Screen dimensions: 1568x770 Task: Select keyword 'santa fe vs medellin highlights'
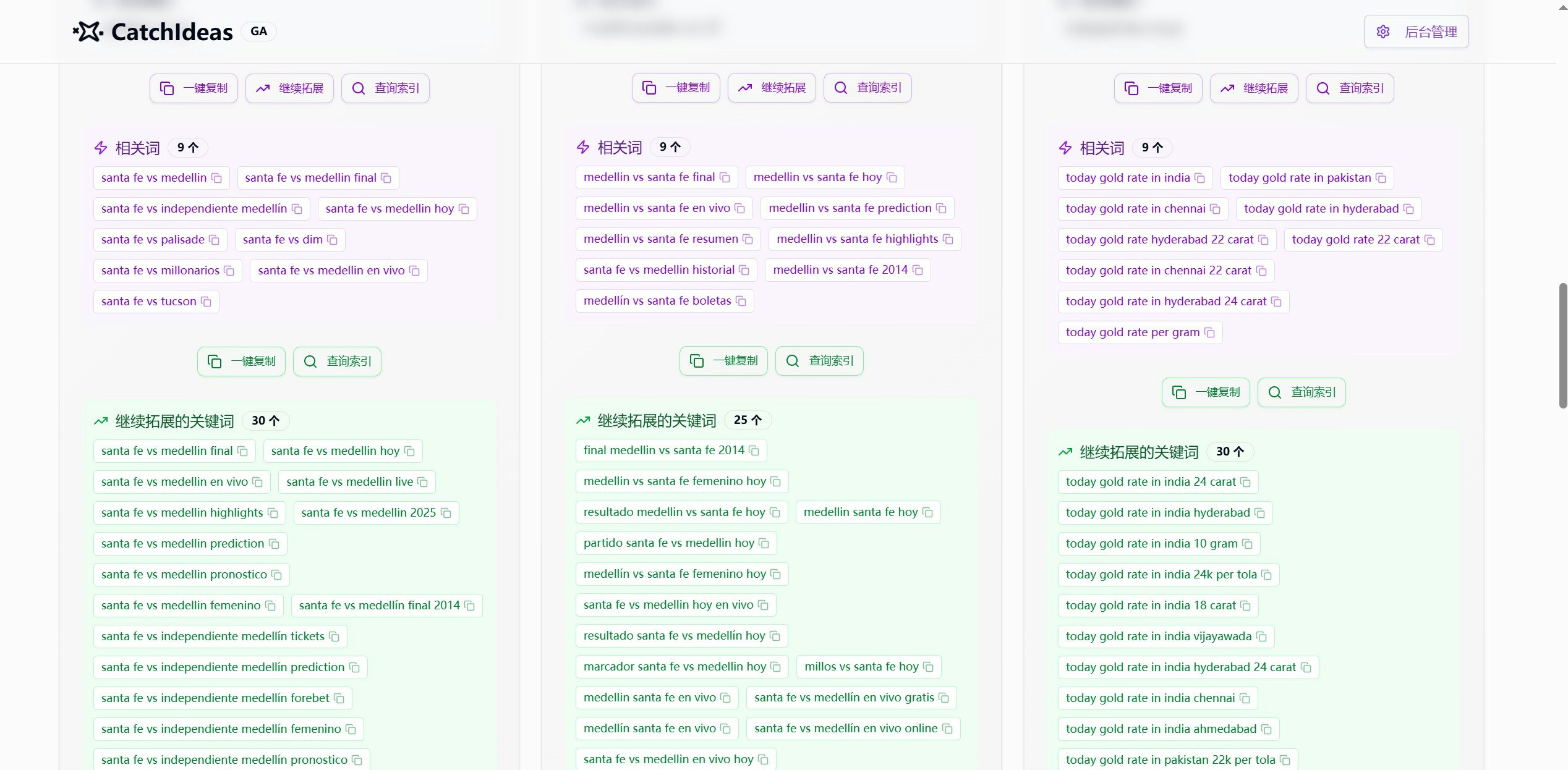click(x=190, y=513)
